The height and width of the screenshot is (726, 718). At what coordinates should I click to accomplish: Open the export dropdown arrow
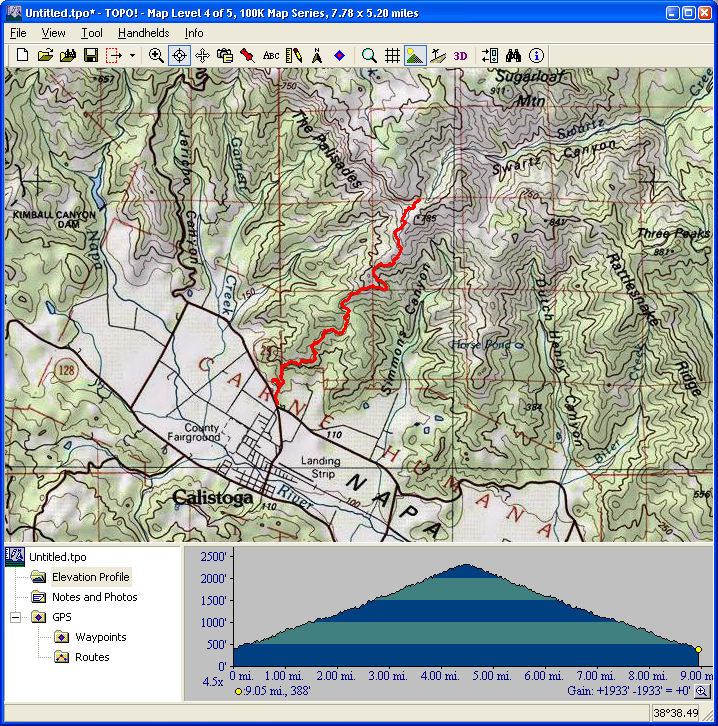[x=132, y=56]
